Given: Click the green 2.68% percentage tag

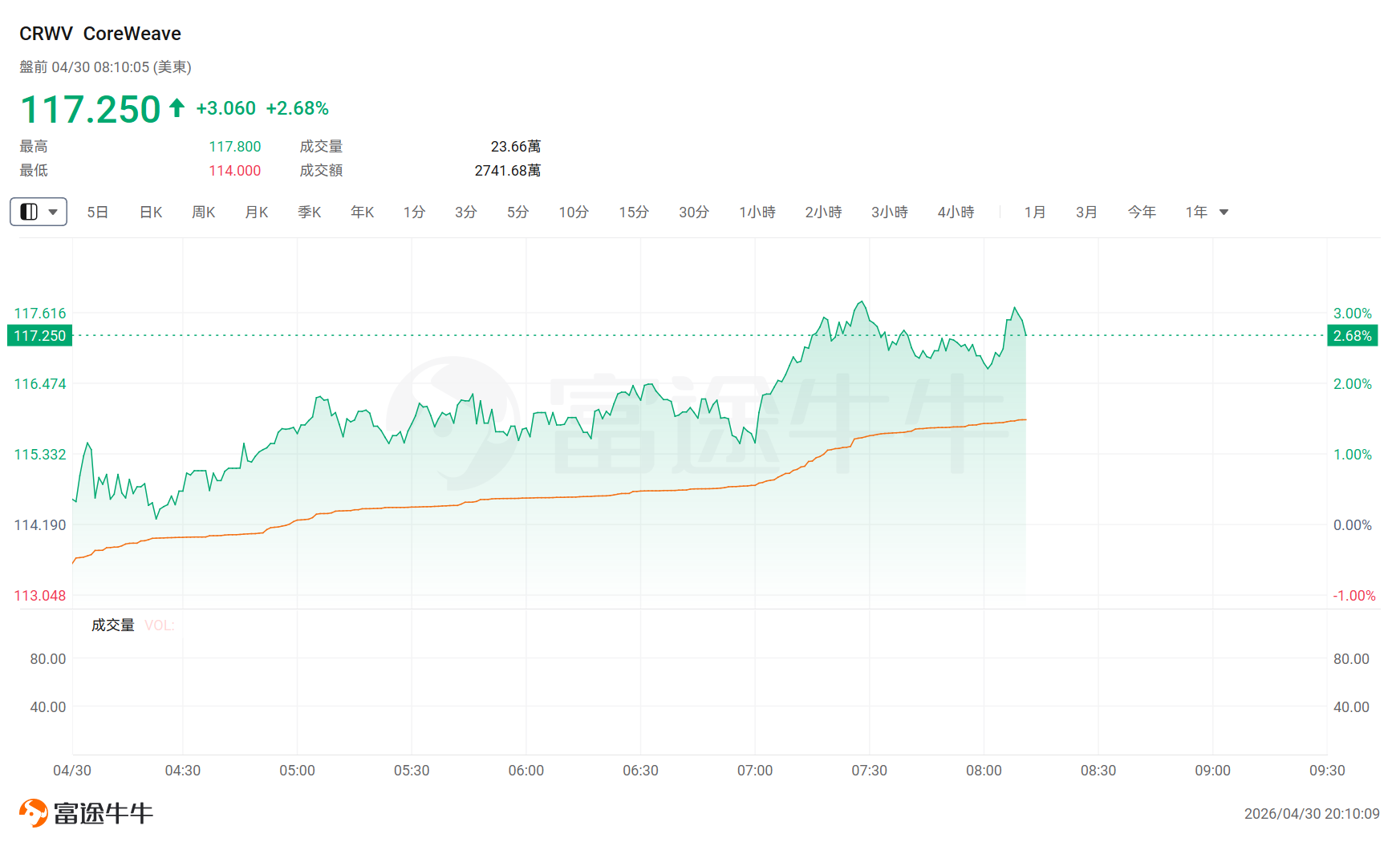Looking at the screenshot, I should [x=1353, y=335].
